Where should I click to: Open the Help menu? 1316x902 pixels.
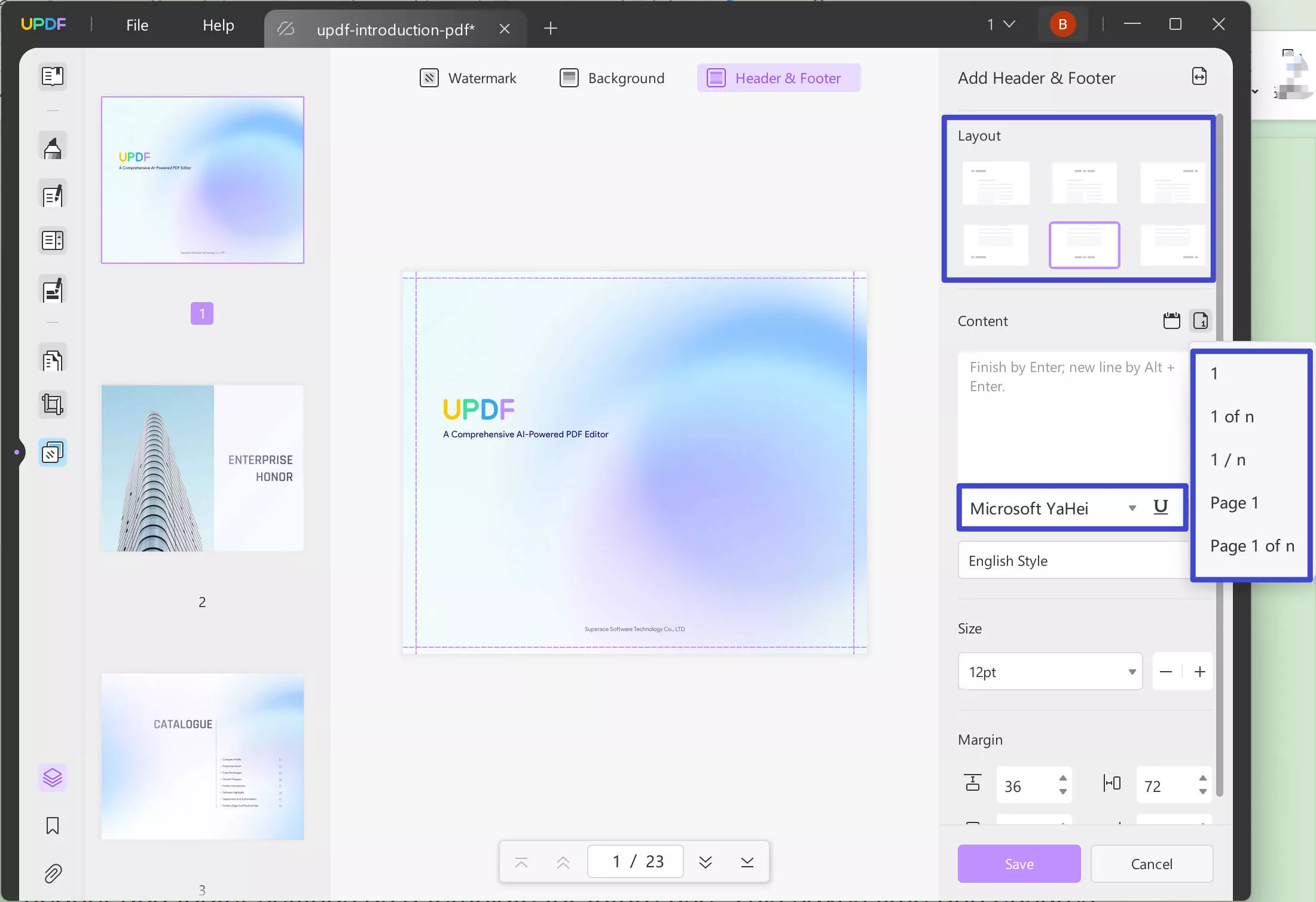click(x=217, y=25)
